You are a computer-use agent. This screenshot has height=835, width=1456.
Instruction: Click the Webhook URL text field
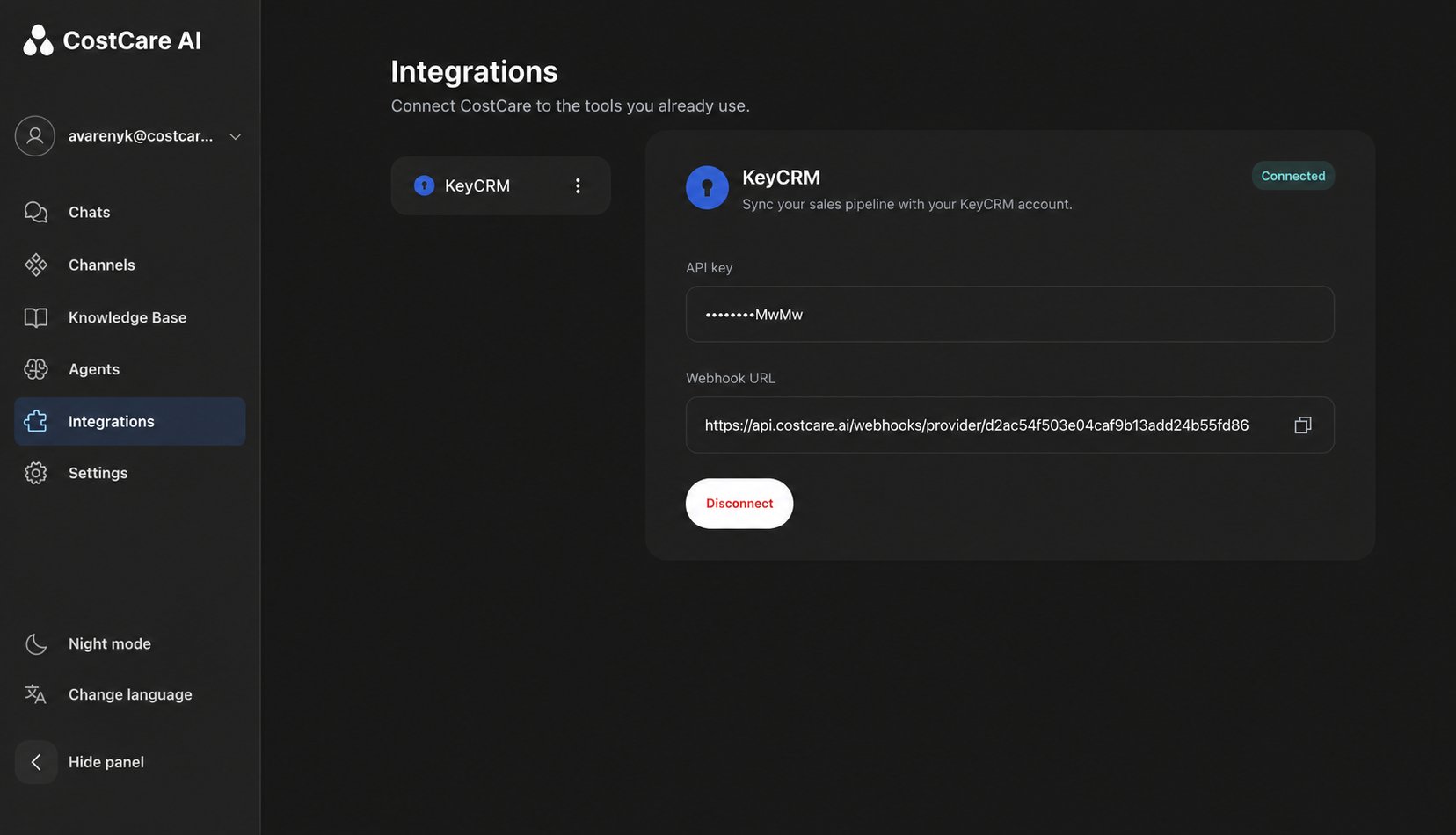click(x=1009, y=425)
